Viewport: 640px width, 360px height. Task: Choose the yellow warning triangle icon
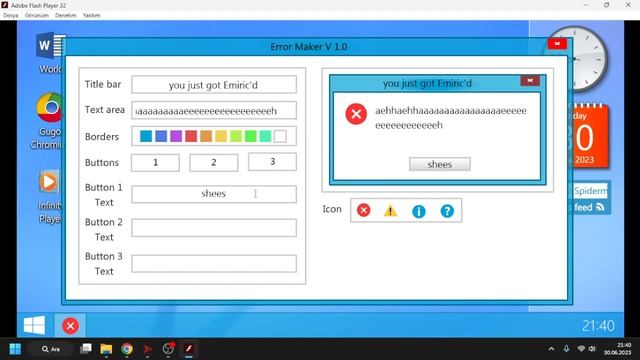(x=390, y=211)
